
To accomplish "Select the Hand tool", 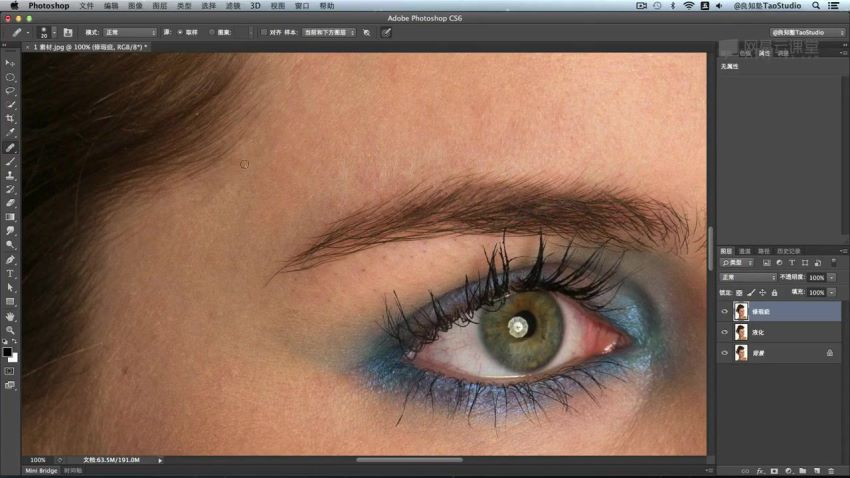I will pyautogui.click(x=10, y=316).
